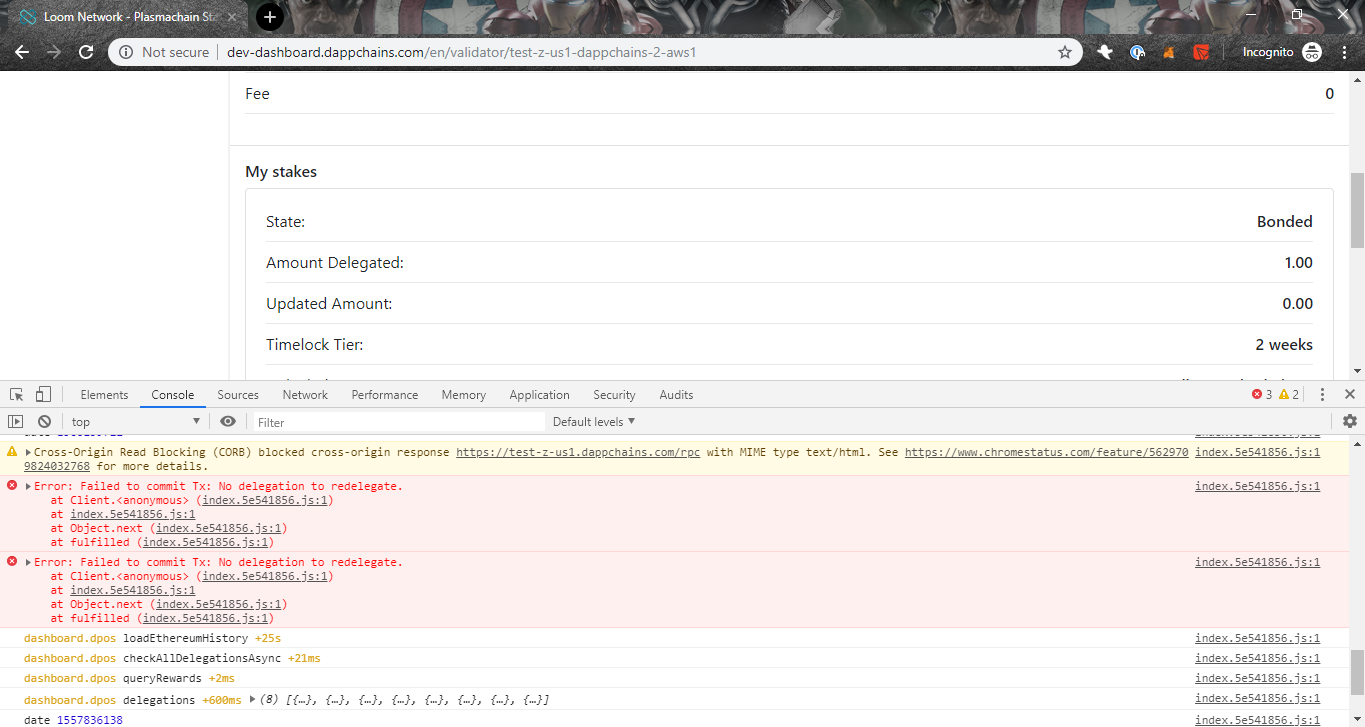Select the inspect element tool
1365x727 pixels.
(15, 394)
